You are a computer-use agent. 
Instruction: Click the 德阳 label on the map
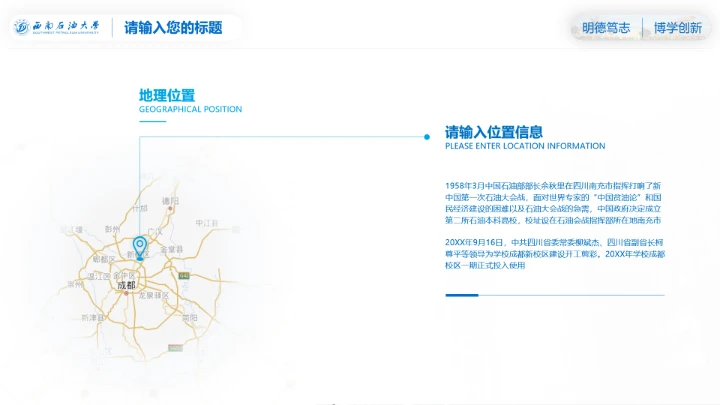pos(170,201)
